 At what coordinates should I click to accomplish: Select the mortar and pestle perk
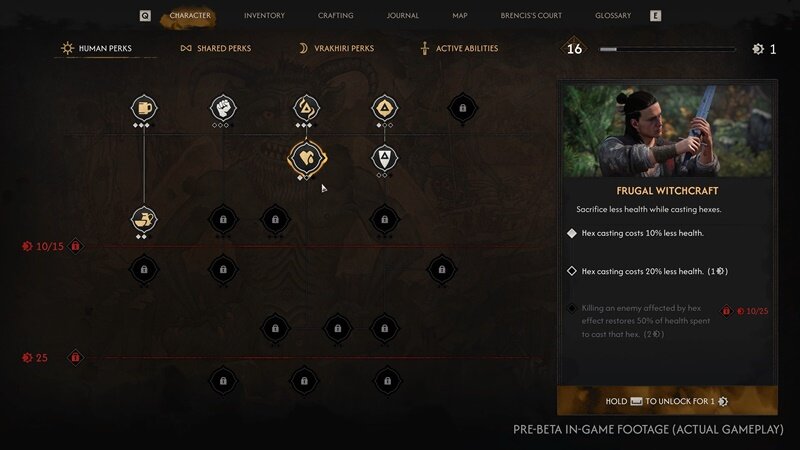click(x=144, y=219)
